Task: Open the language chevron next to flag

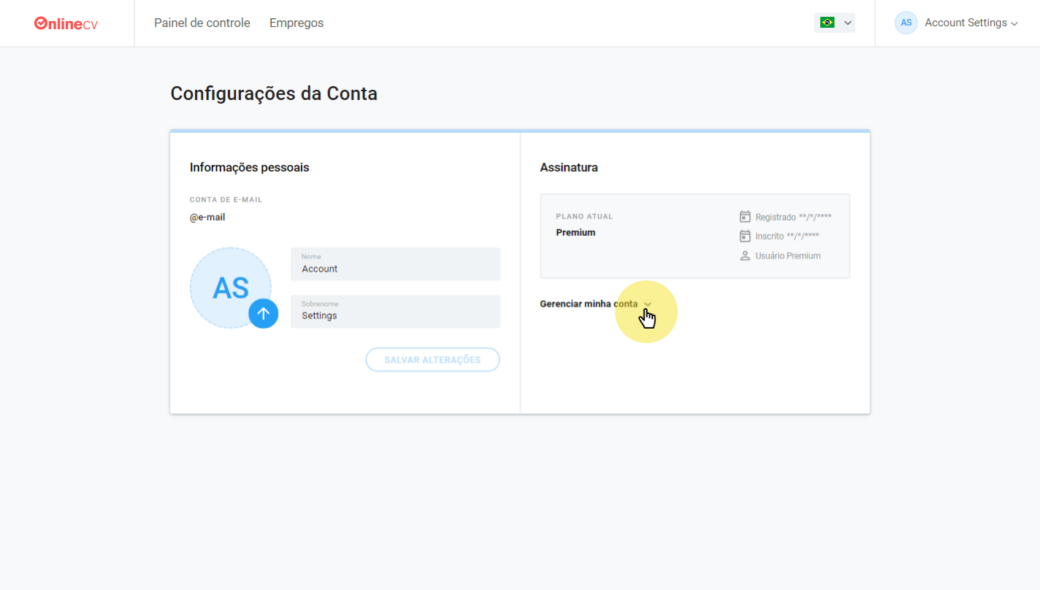Action: [848, 23]
